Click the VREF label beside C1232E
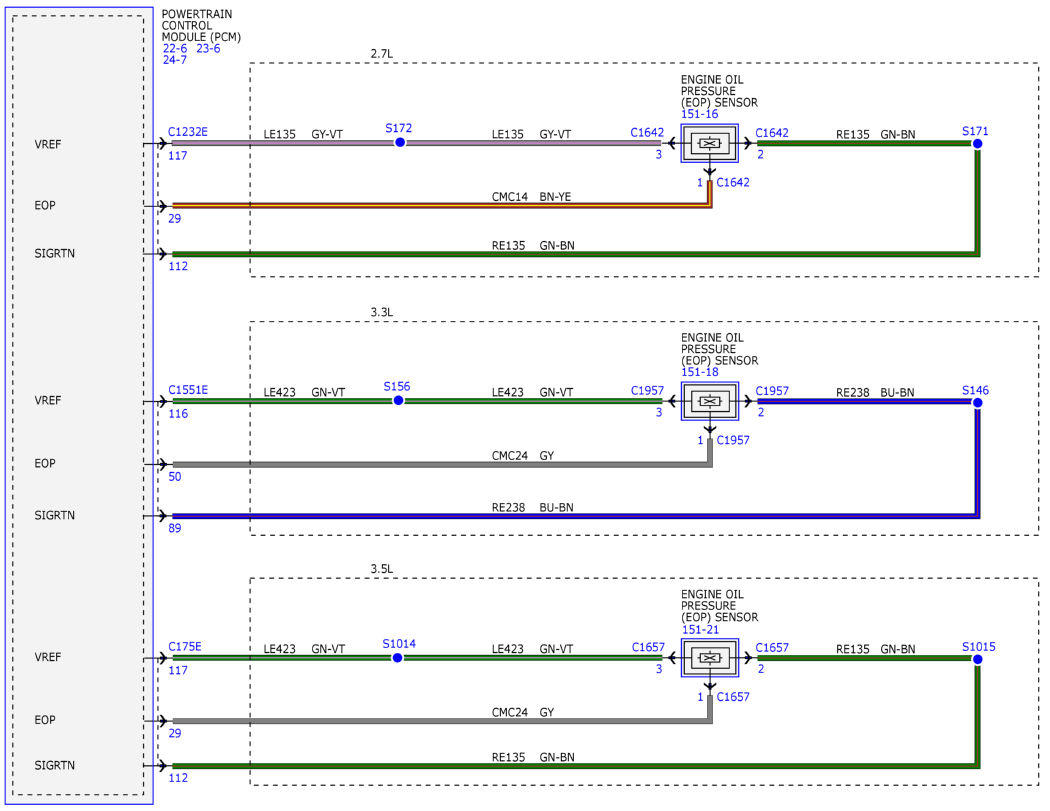 (48, 145)
